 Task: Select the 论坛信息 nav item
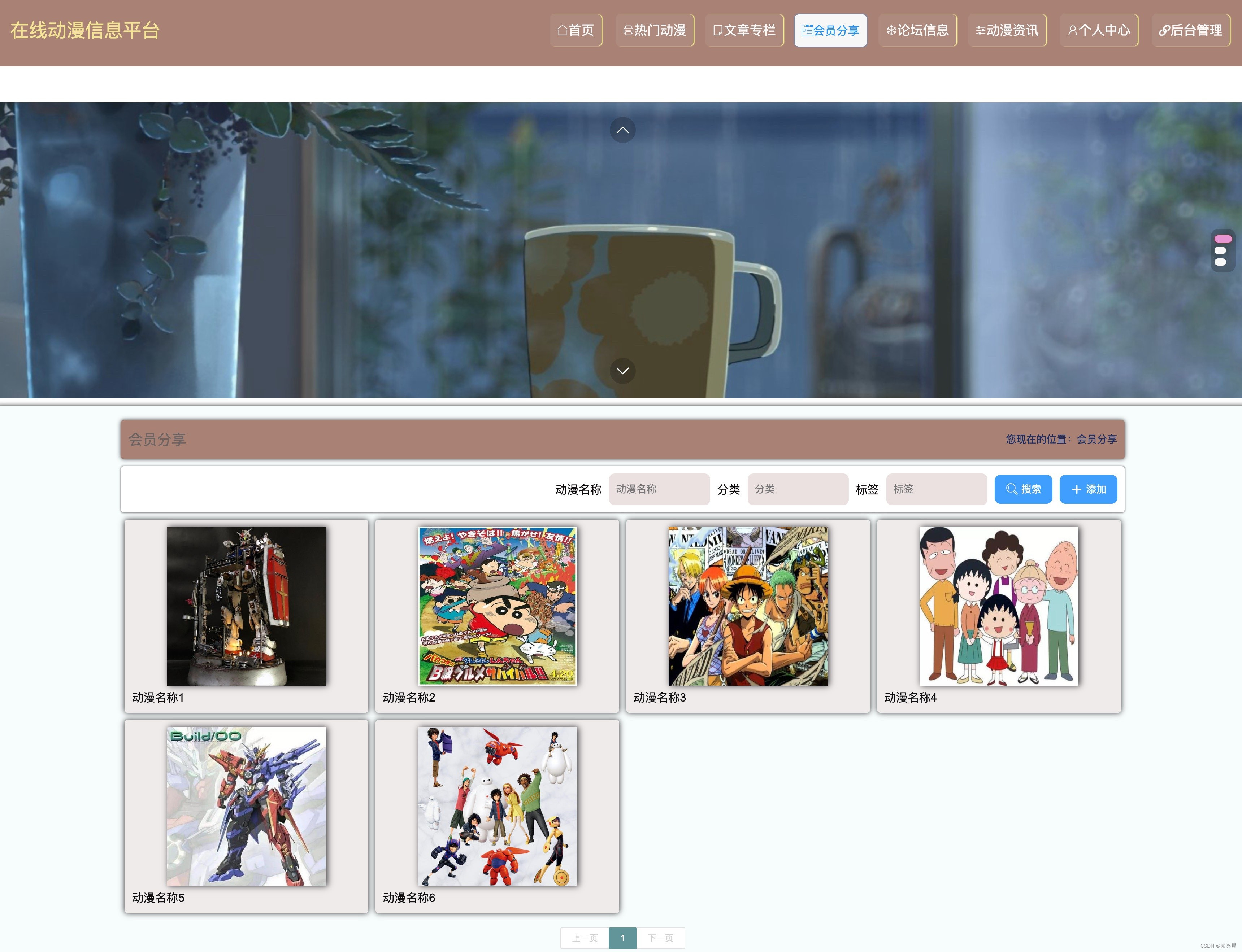coord(917,30)
